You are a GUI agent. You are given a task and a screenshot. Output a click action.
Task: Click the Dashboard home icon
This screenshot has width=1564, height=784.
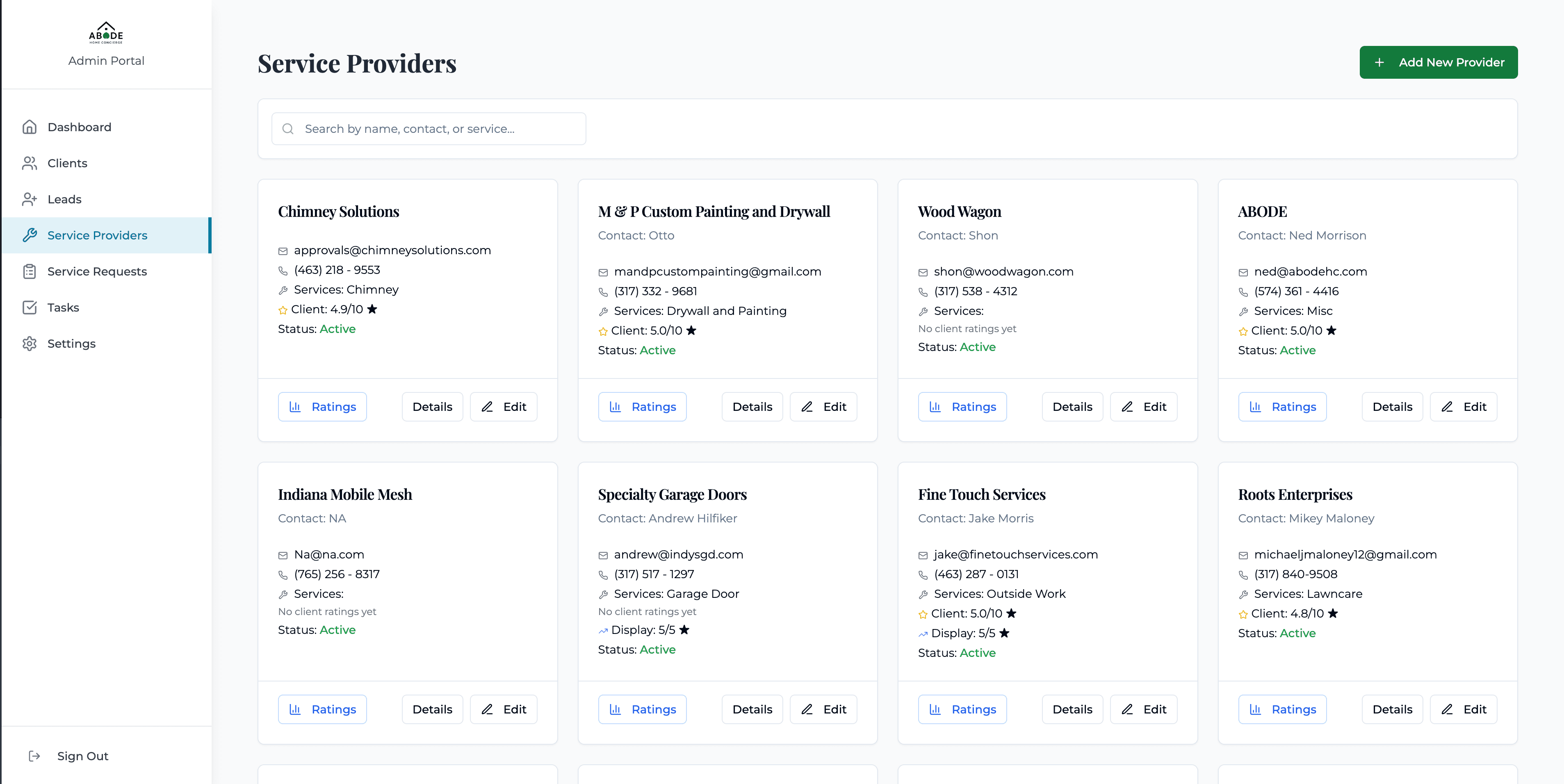coord(29,127)
